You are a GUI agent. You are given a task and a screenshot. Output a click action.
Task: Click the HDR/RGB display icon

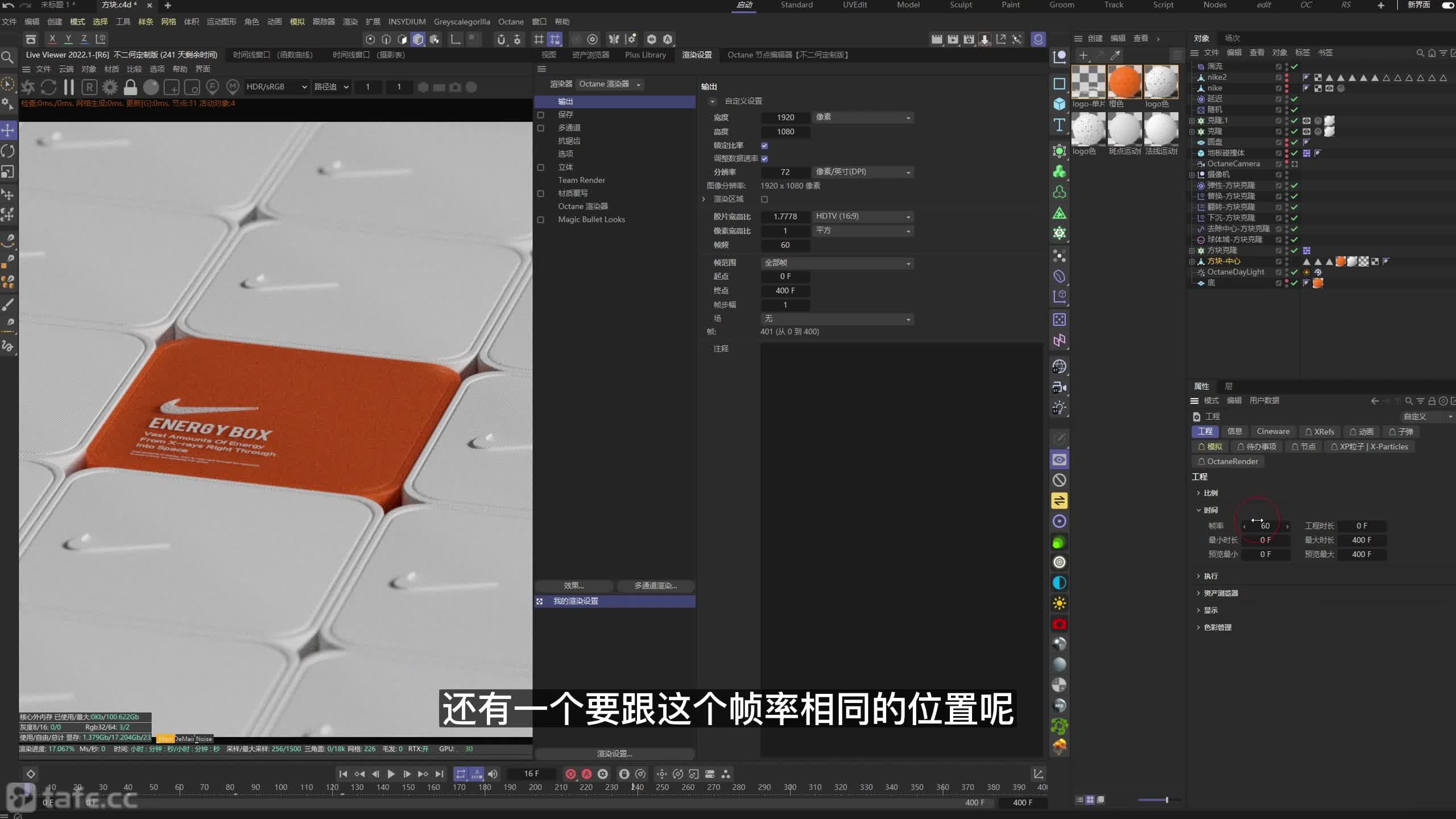pos(275,87)
